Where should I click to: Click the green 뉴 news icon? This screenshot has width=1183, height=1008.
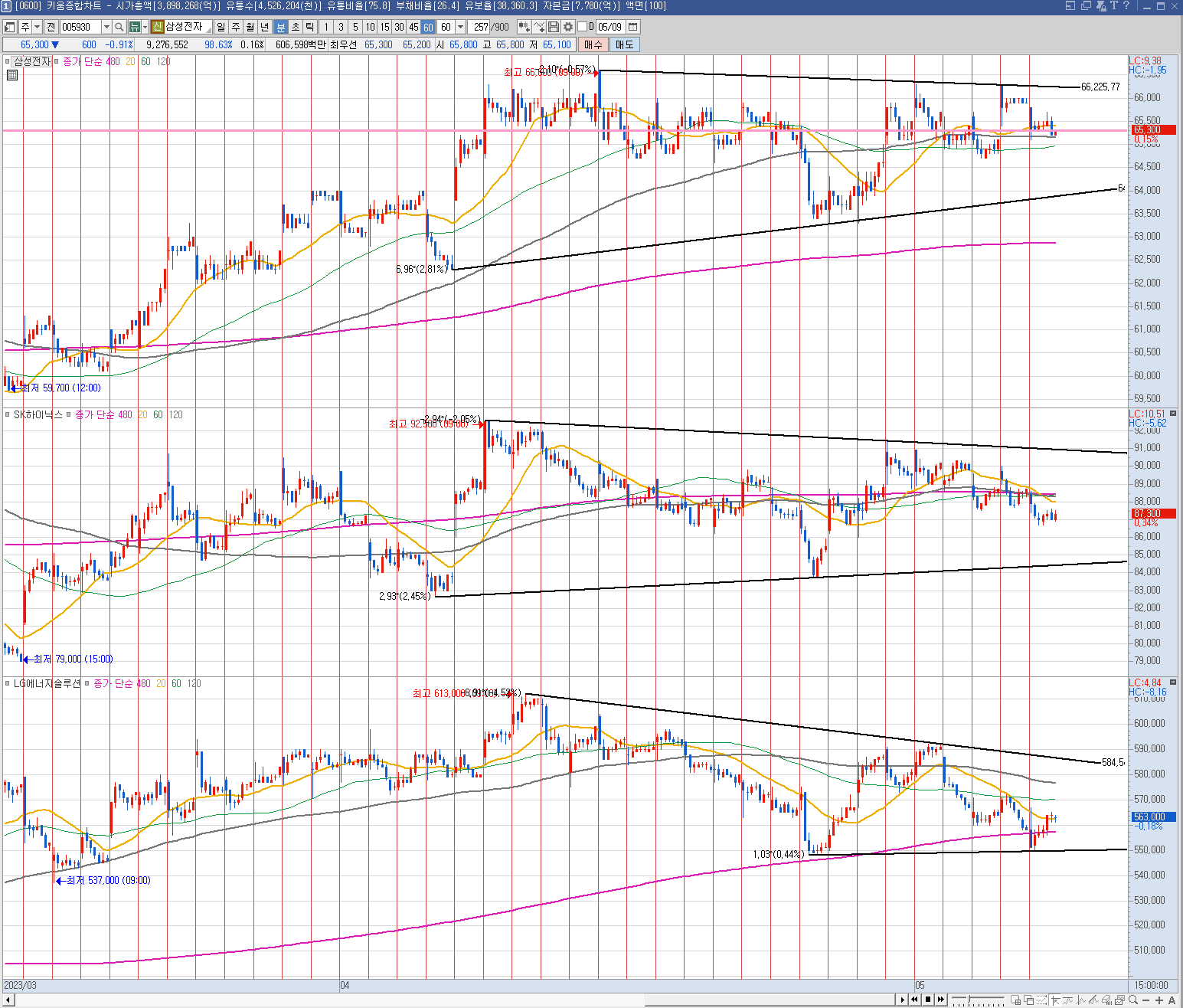(135, 27)
